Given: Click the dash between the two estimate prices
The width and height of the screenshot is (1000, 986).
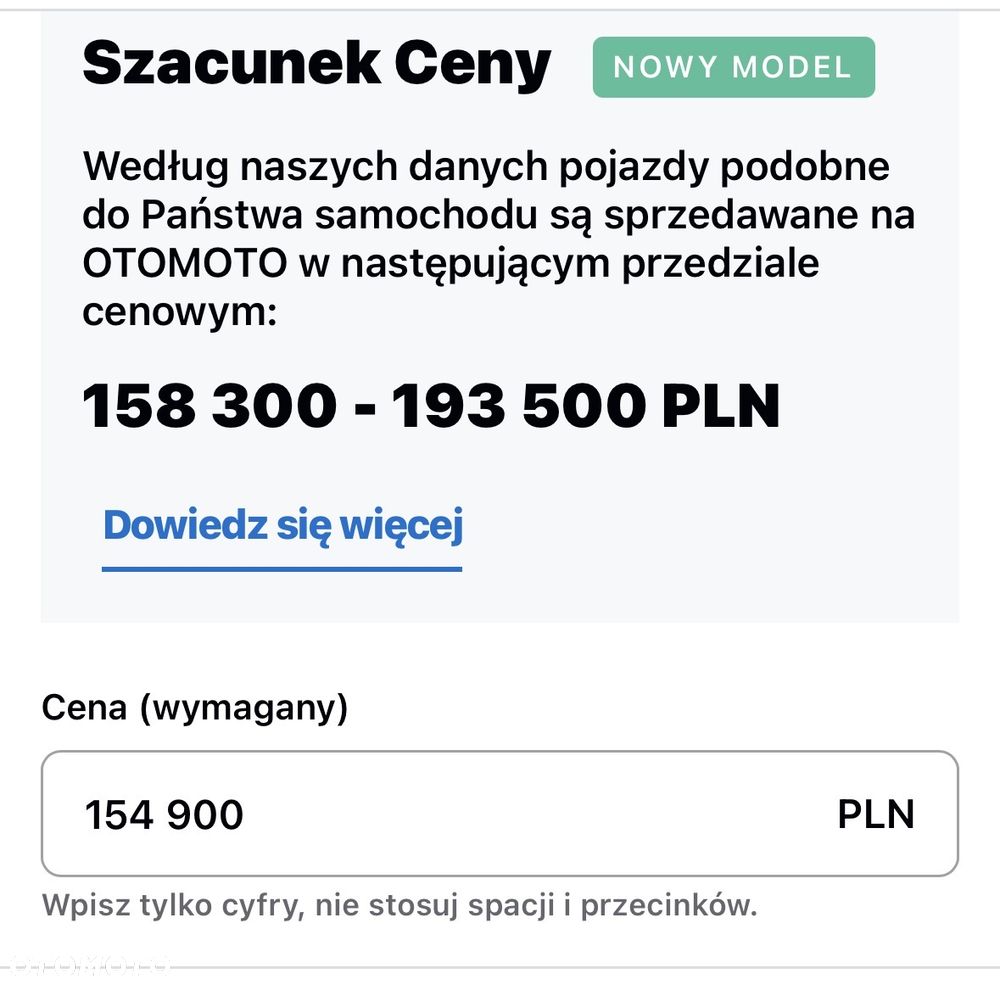Looking at the screenshot, I should pyautogui.click(x=364, y=407).
